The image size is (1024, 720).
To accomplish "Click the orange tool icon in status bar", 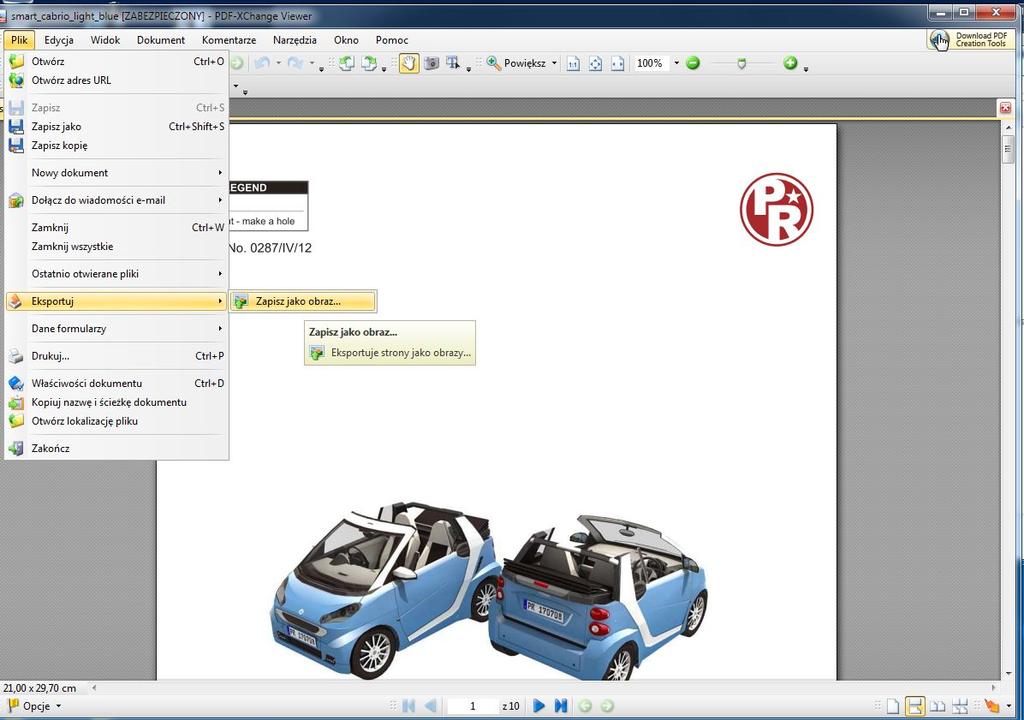I will coord(991,706).
